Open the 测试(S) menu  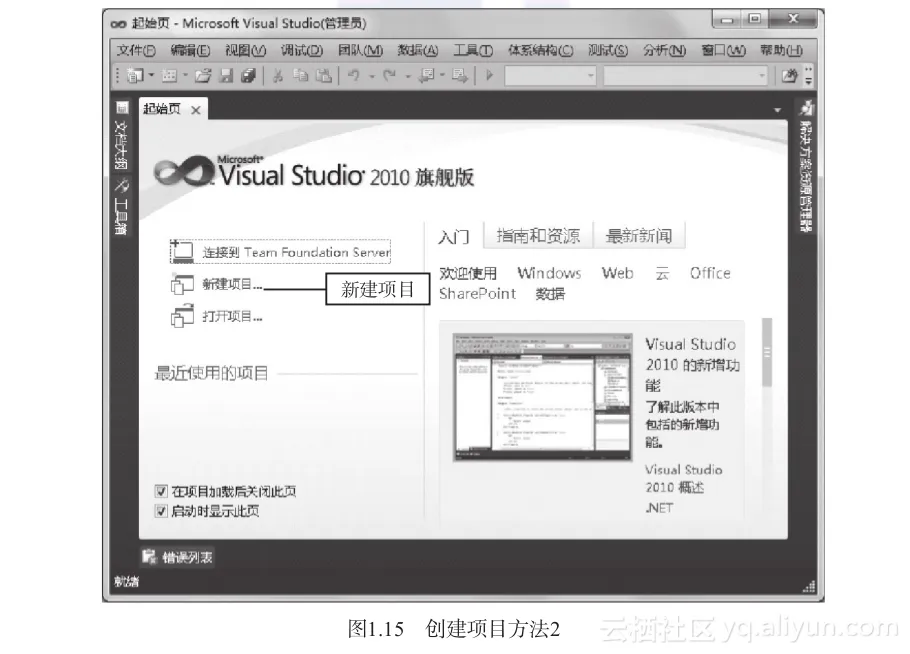point(608,50)
